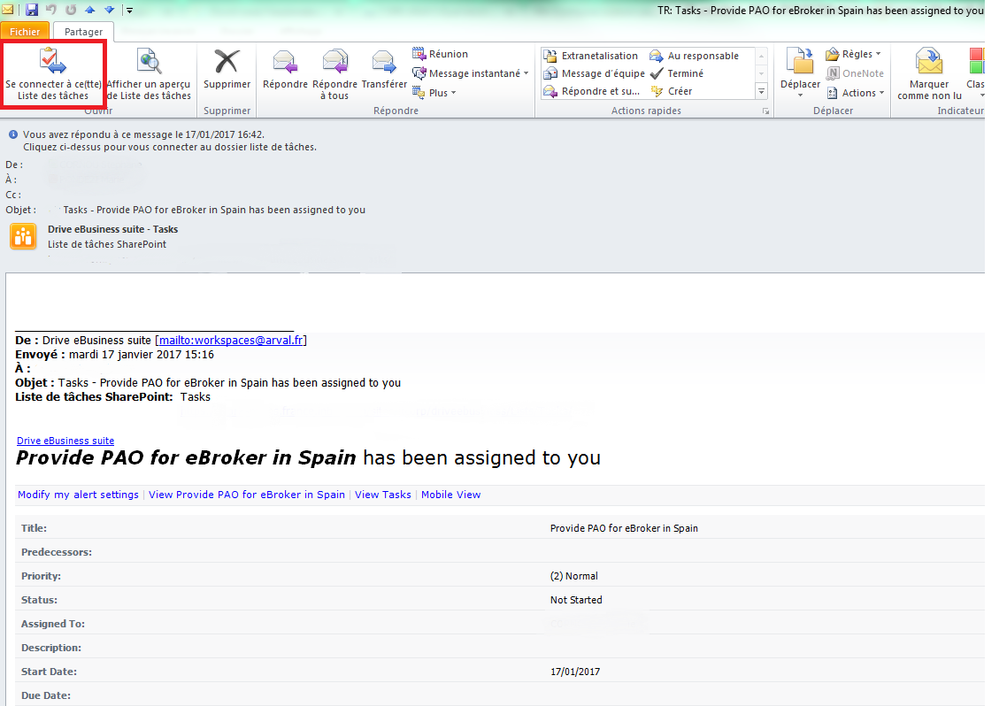
Task: Open the Règles dropdown
Action: (854, 54)
